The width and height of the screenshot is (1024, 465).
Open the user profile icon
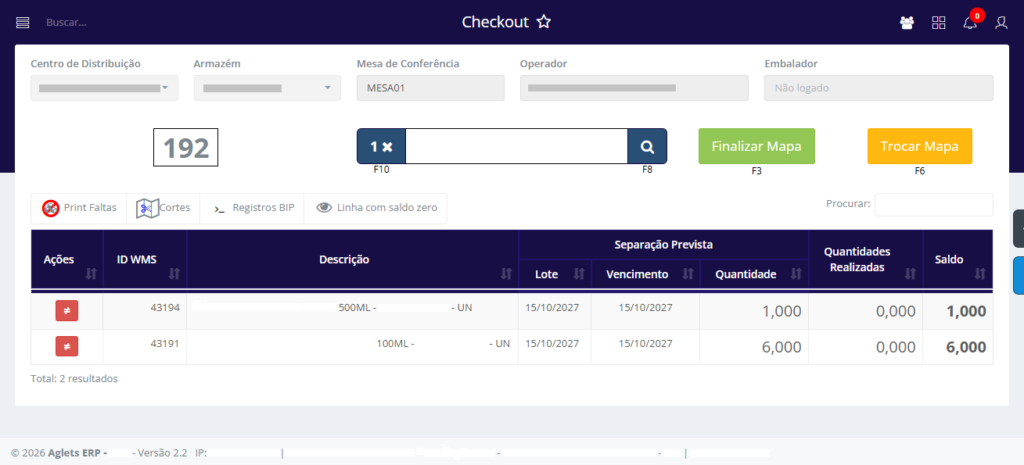[x=1001, y=23]
